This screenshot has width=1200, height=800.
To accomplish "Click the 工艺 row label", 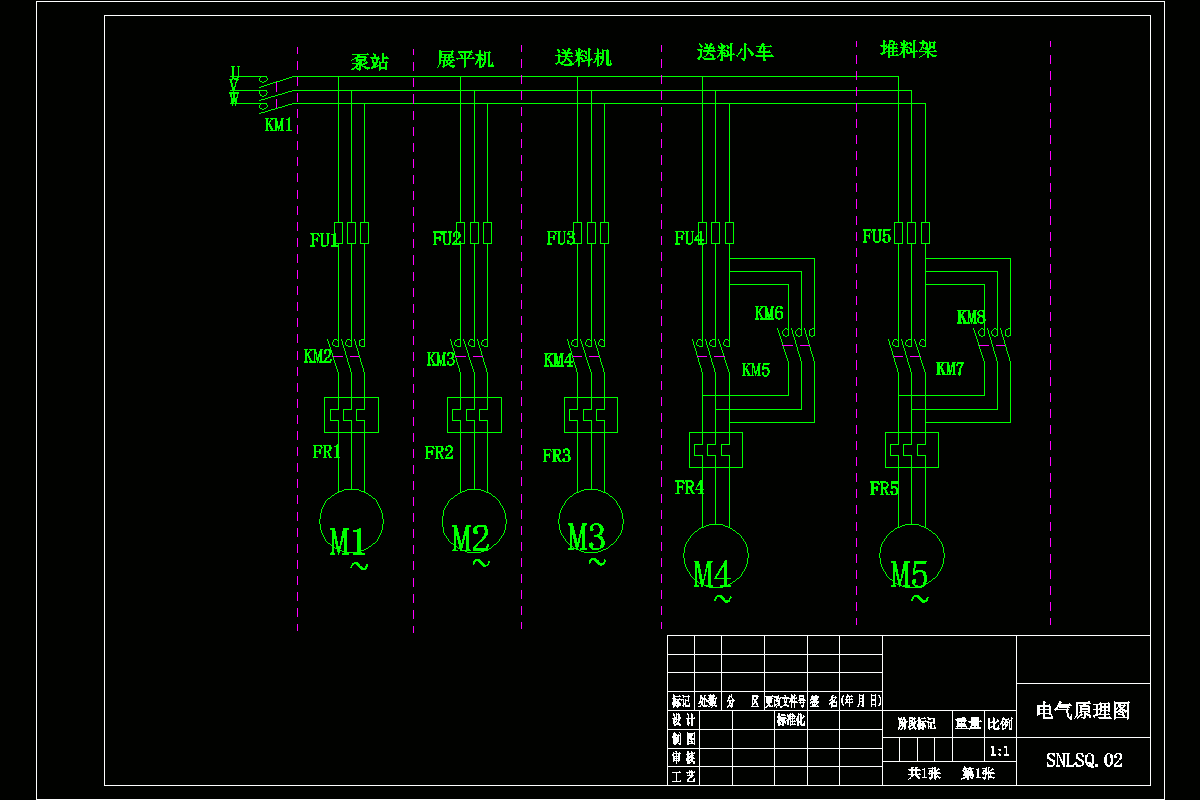I will point(683,777).
